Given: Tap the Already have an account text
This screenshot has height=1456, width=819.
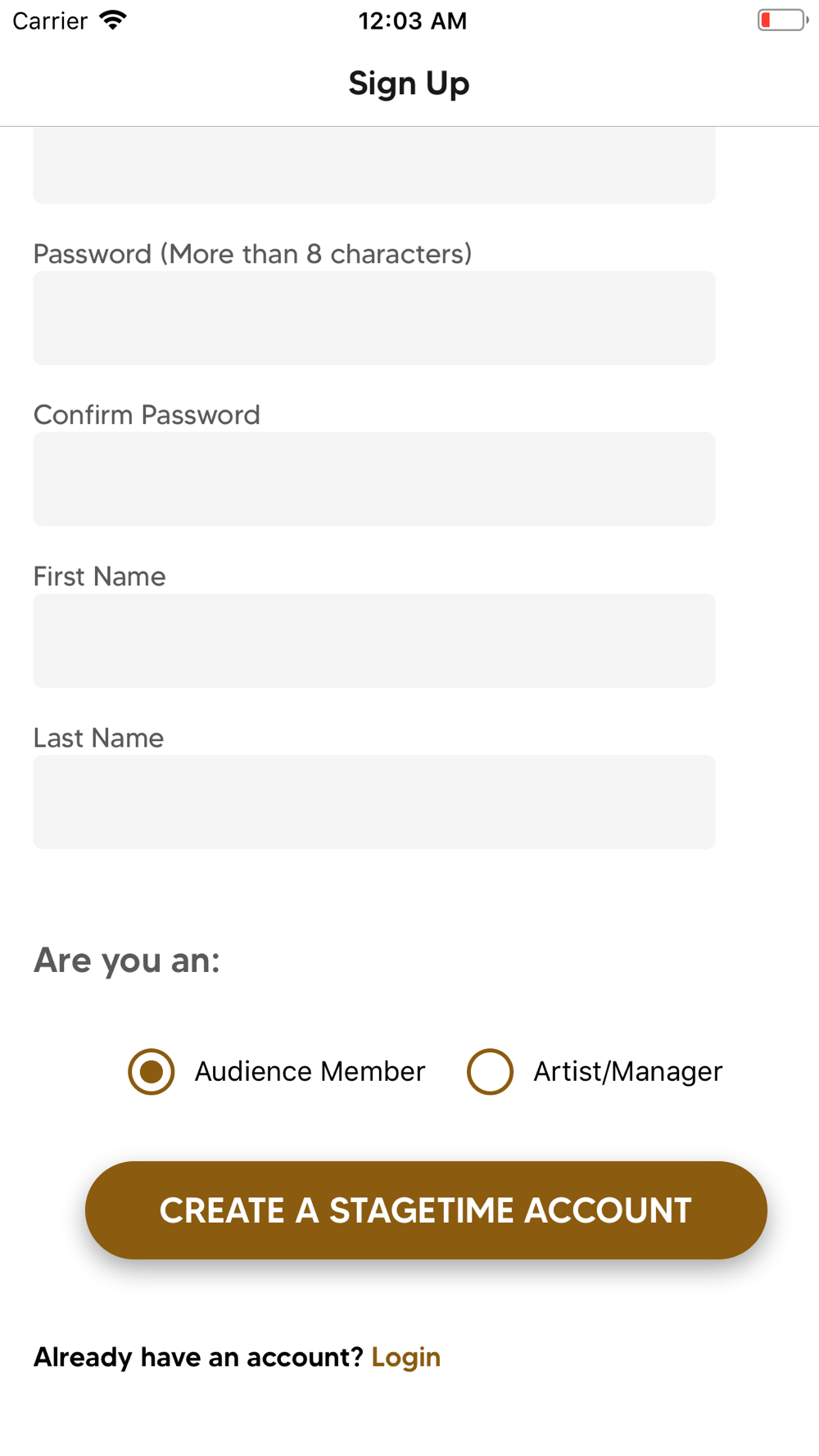Looking at the screenshot, I should (x=198, y=1358).
